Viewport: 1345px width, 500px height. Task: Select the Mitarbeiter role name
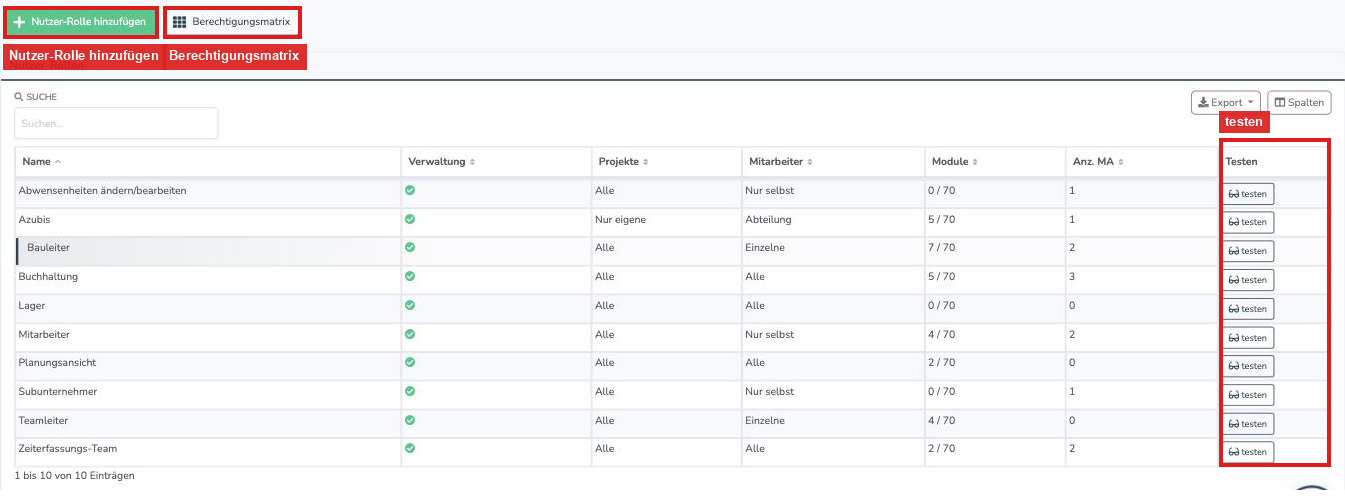(x=44, y=334)
